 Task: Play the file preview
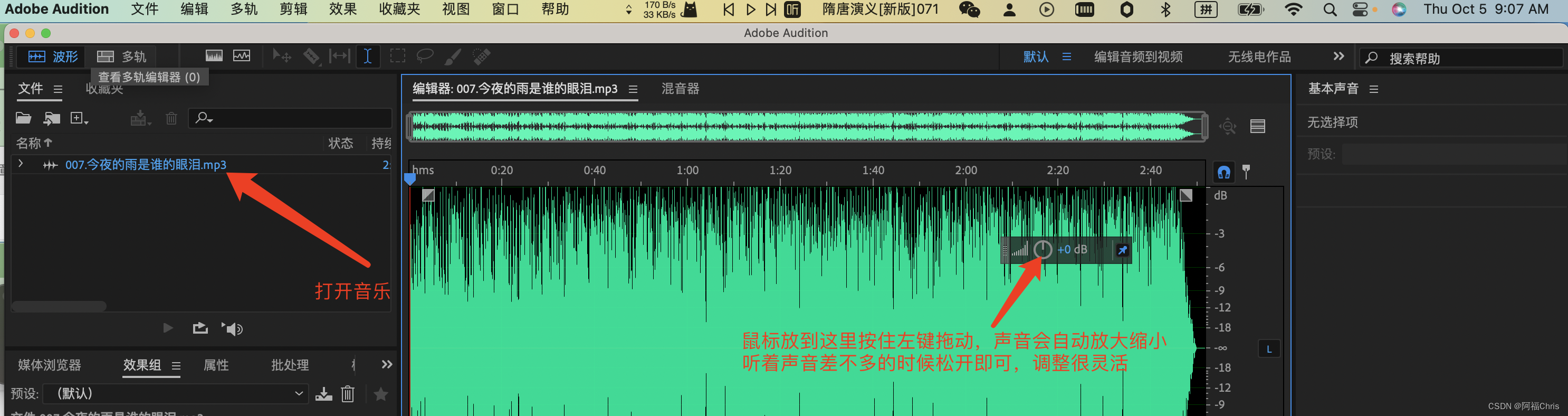coord(168,328)
